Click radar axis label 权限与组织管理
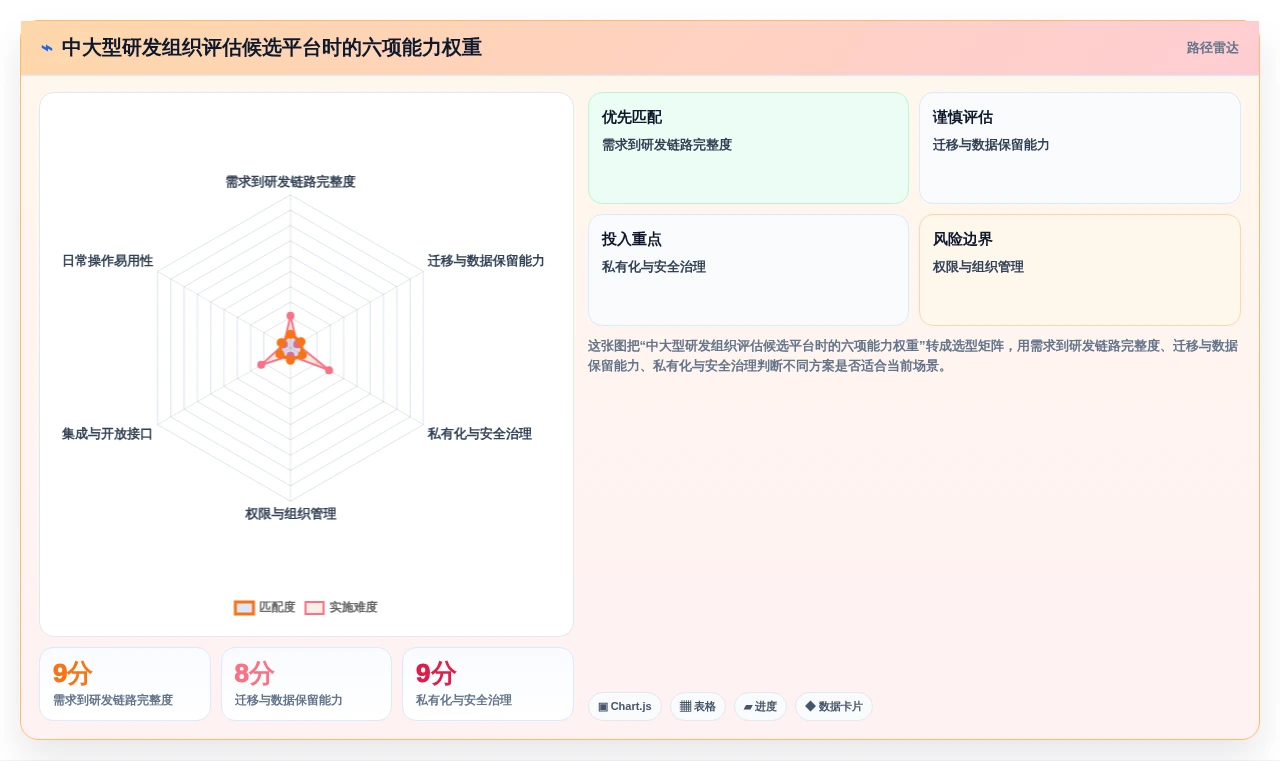 tap(290, 514)
